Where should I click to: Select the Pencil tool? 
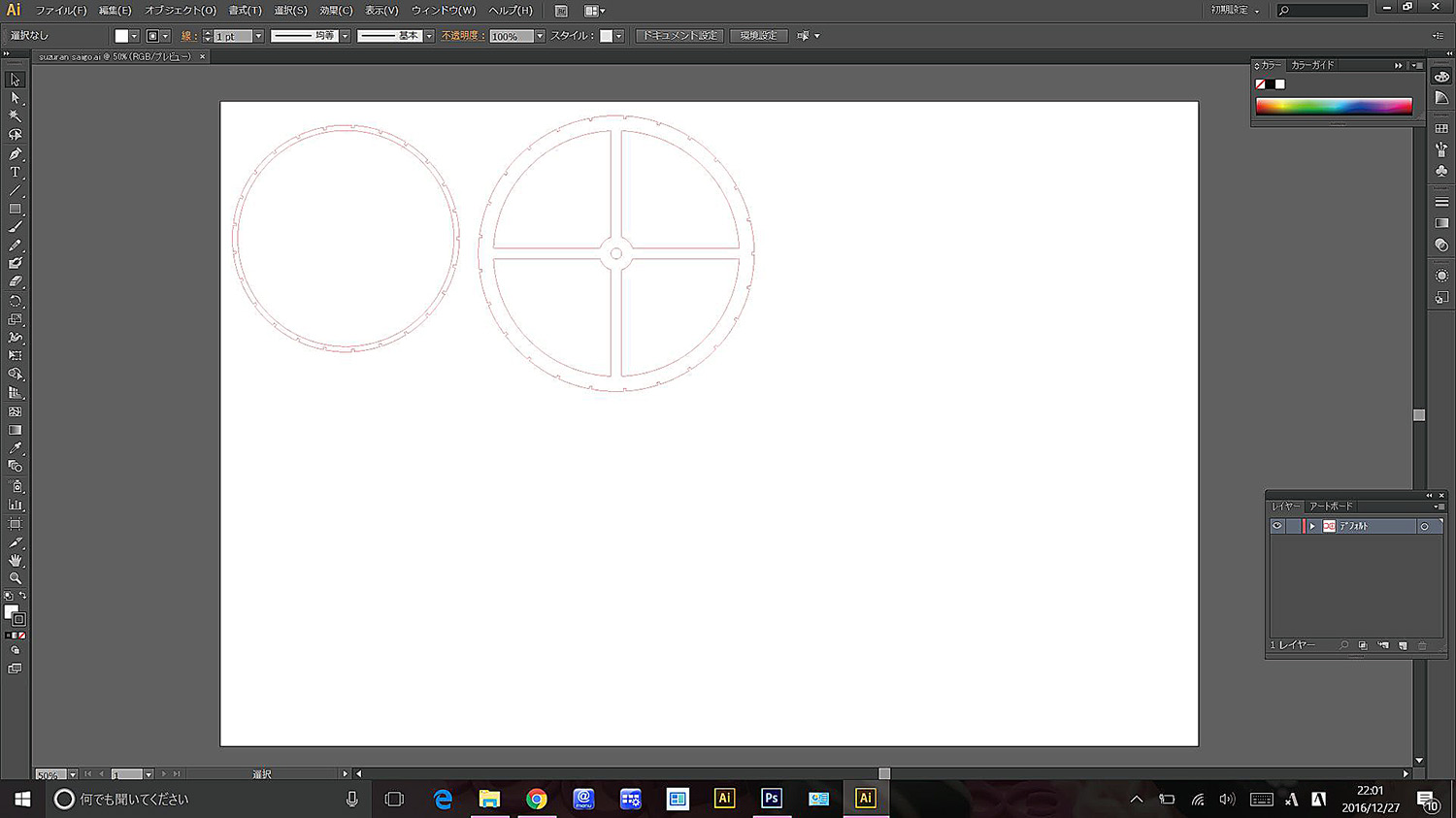click(x=15, y=245)
